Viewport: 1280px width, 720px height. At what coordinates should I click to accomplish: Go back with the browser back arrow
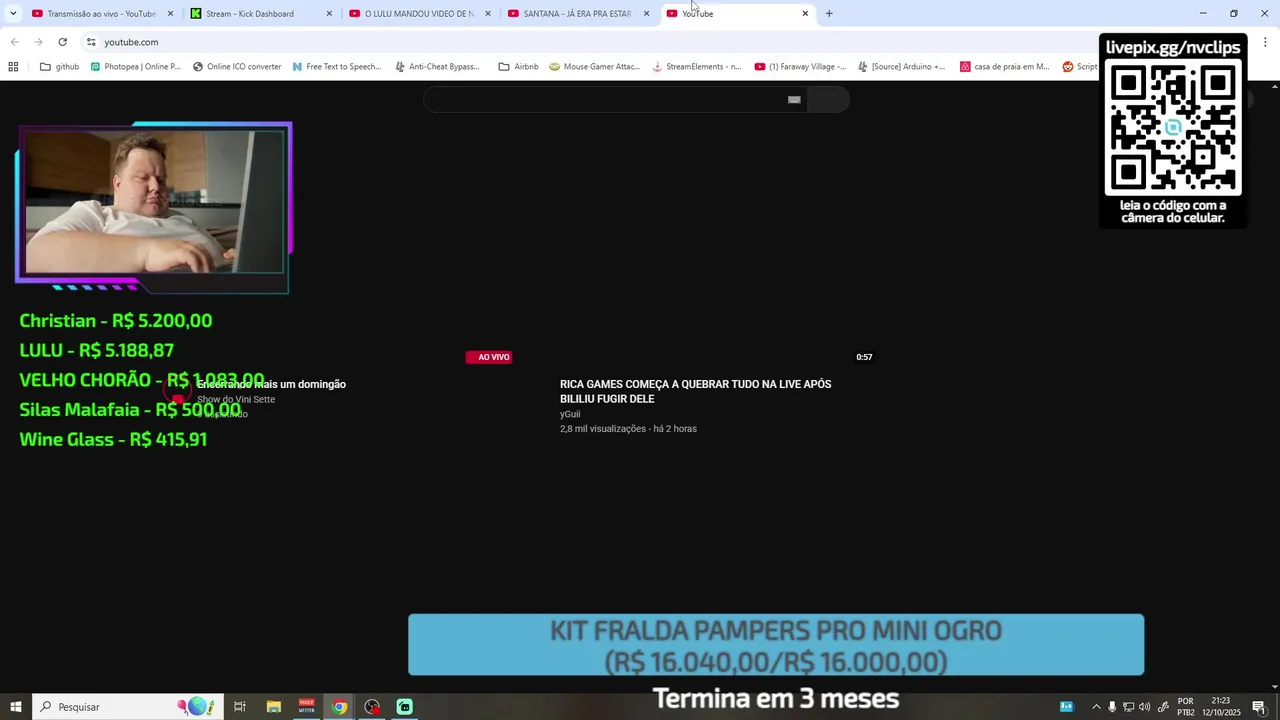coord(14,42)
